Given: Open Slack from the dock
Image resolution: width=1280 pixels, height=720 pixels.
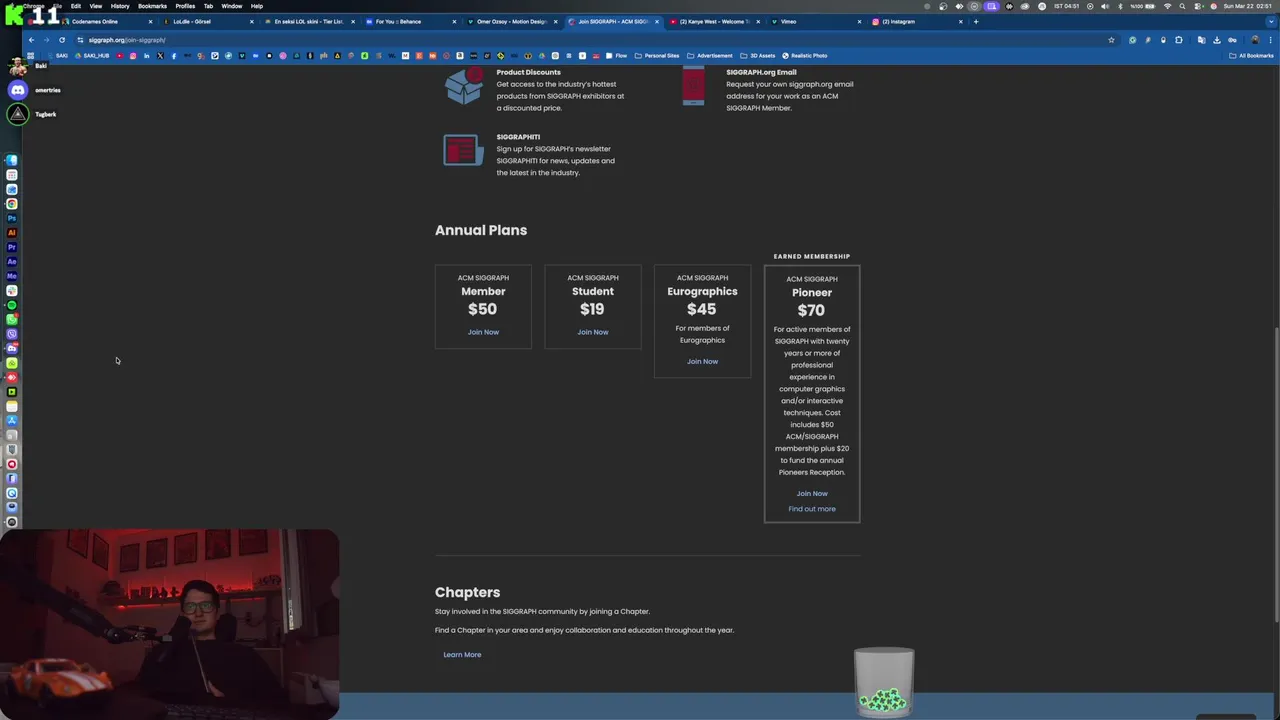Looking at the screenshot, I should 12,290.
